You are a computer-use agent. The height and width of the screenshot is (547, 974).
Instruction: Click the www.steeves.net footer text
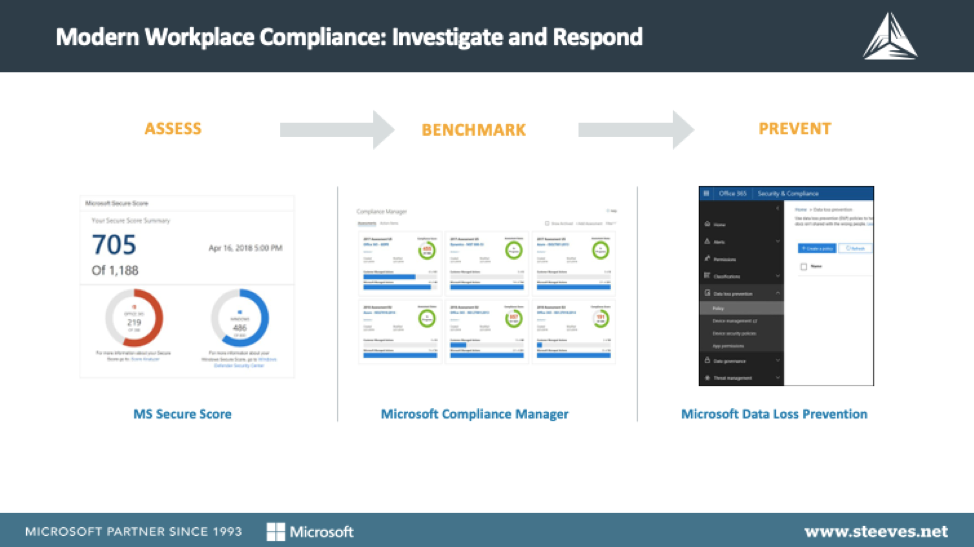click(x=876, y=531)
